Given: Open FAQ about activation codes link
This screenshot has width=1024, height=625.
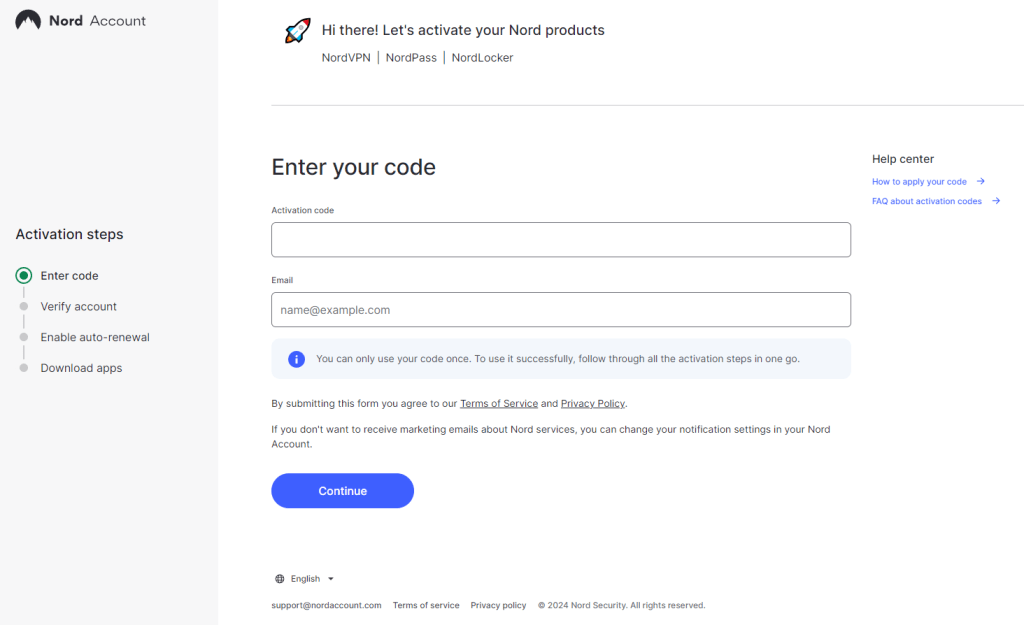Looking at the screenshot, I should (927, 201).
